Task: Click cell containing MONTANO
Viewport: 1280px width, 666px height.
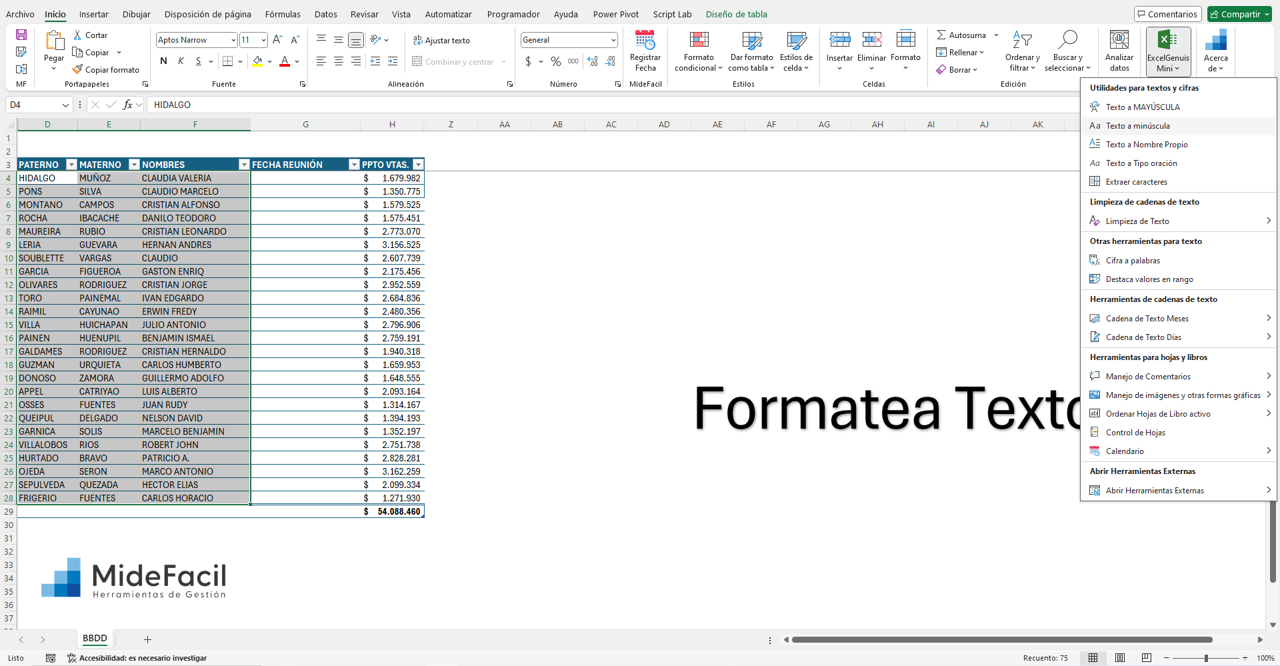Action: (46, 204)
